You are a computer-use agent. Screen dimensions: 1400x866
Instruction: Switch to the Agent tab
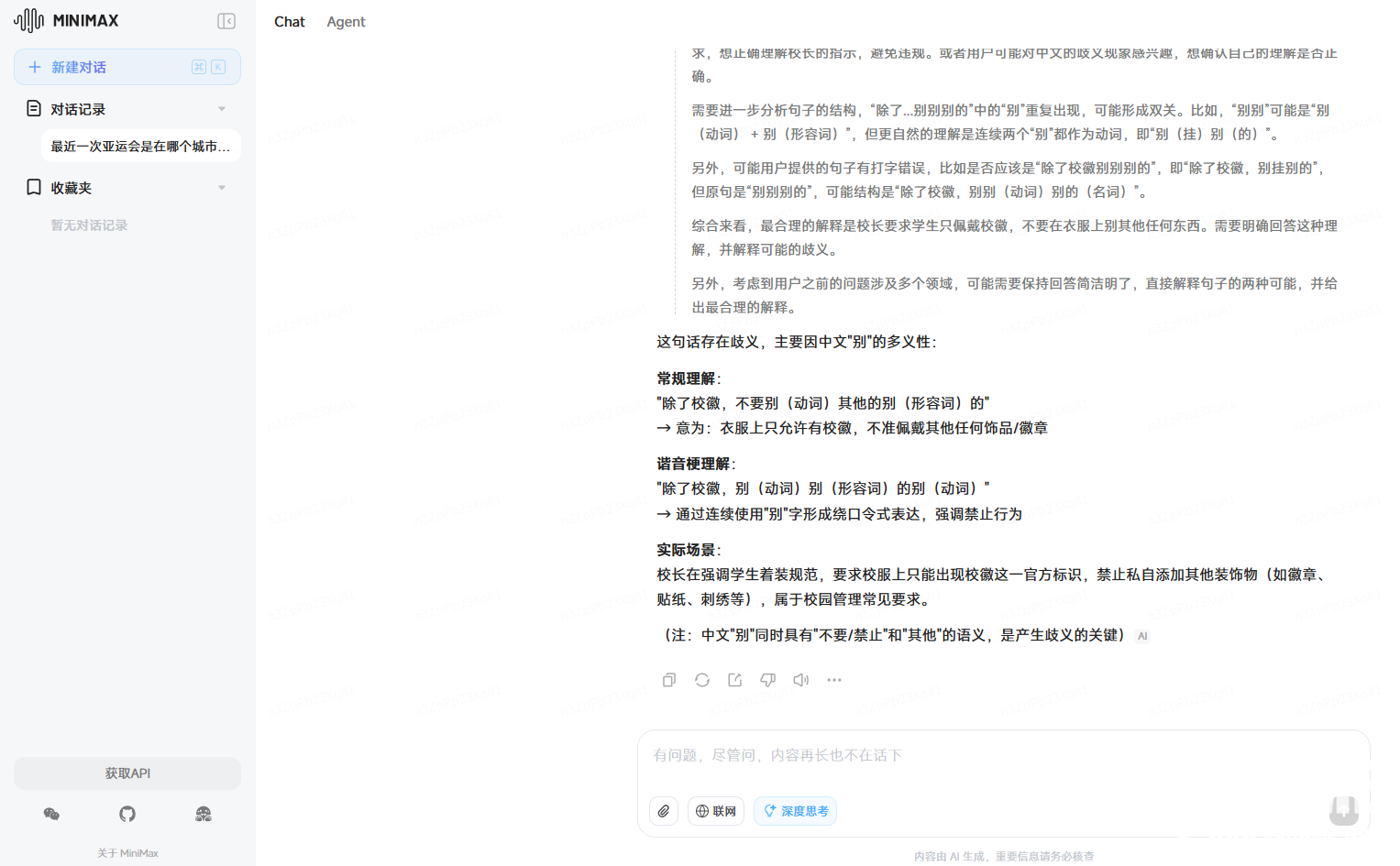click(x=346, y=22)
